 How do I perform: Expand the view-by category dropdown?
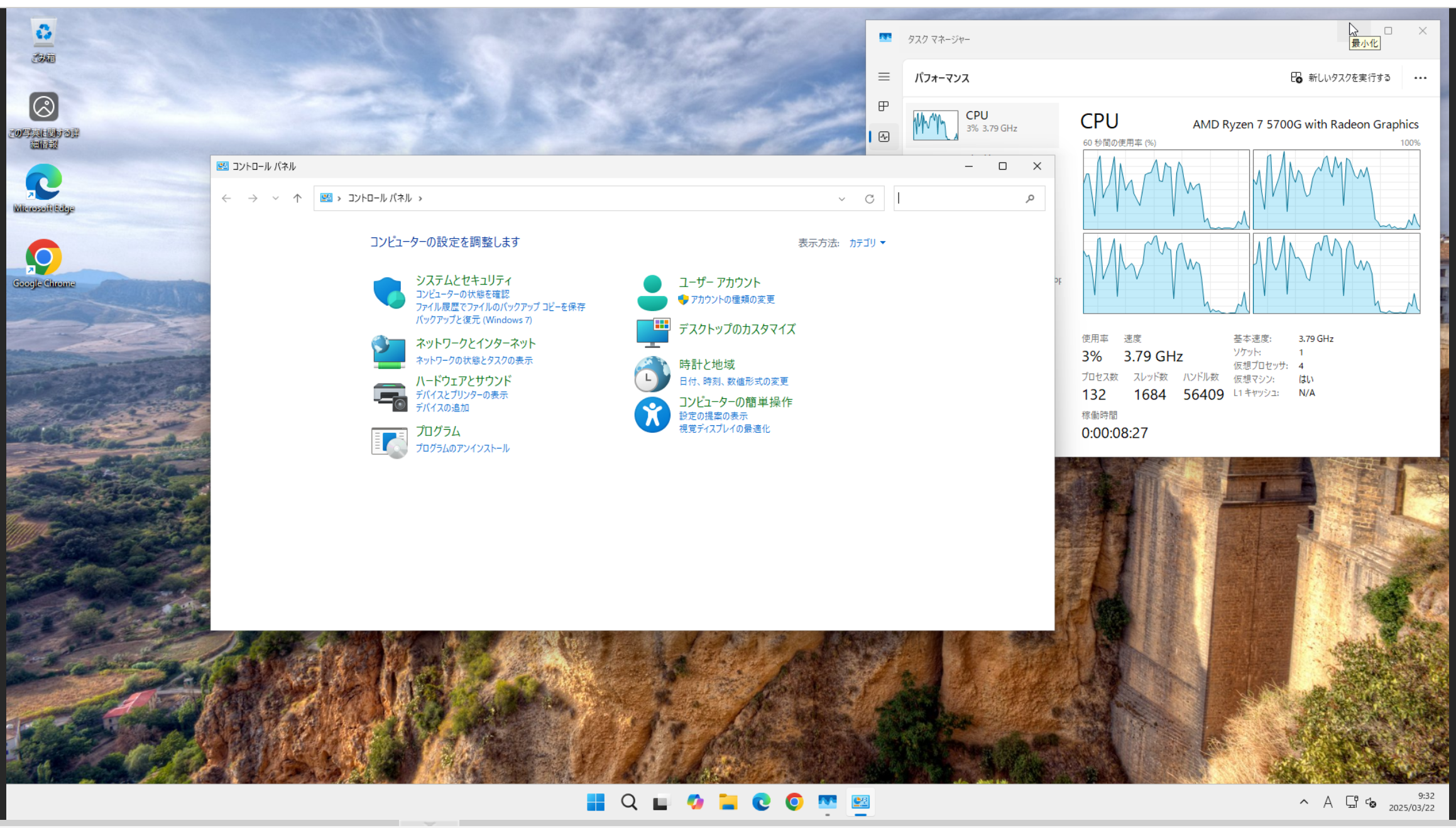coord(867,242)
